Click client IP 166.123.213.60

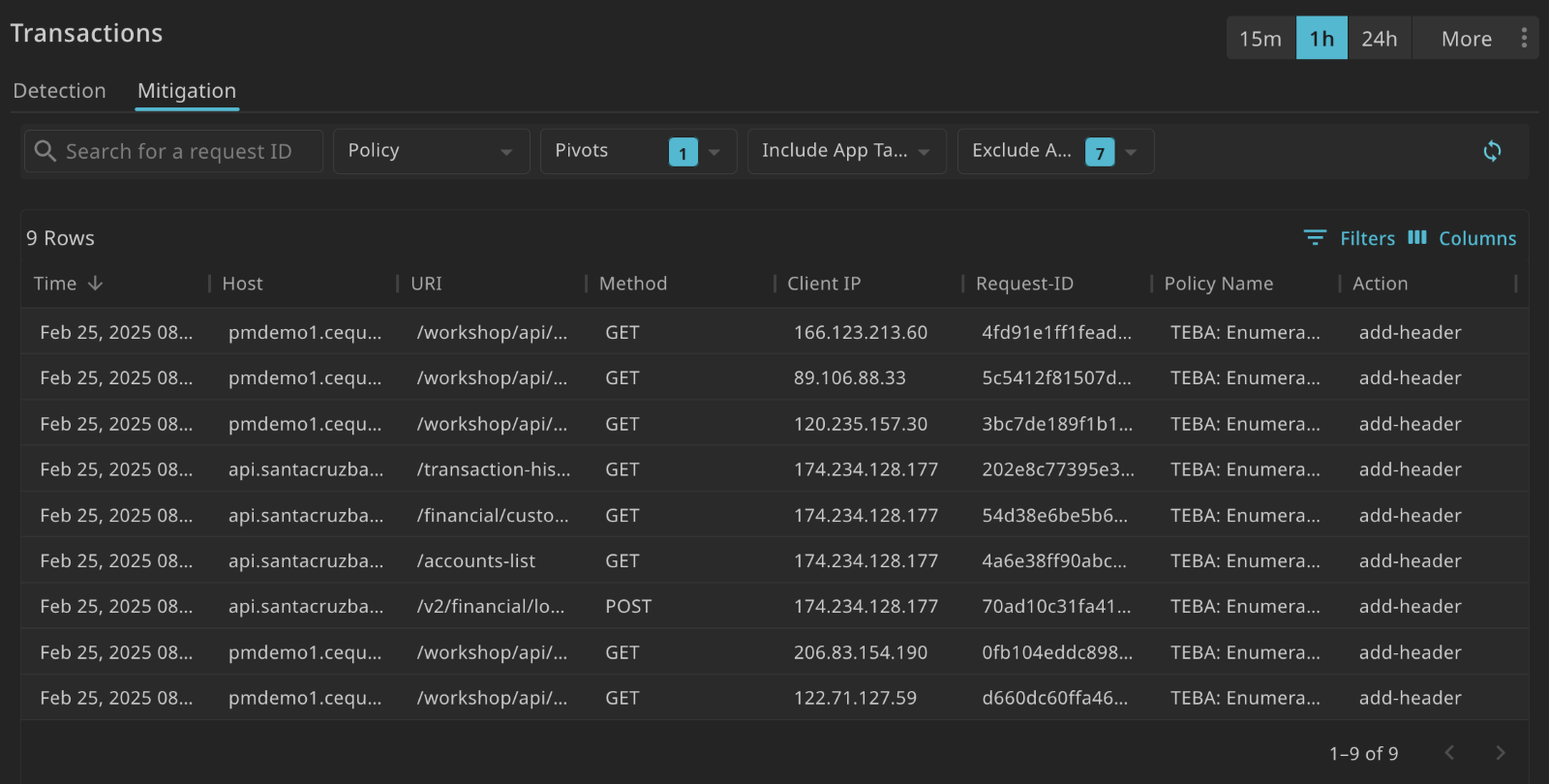(x=861, y=332)
